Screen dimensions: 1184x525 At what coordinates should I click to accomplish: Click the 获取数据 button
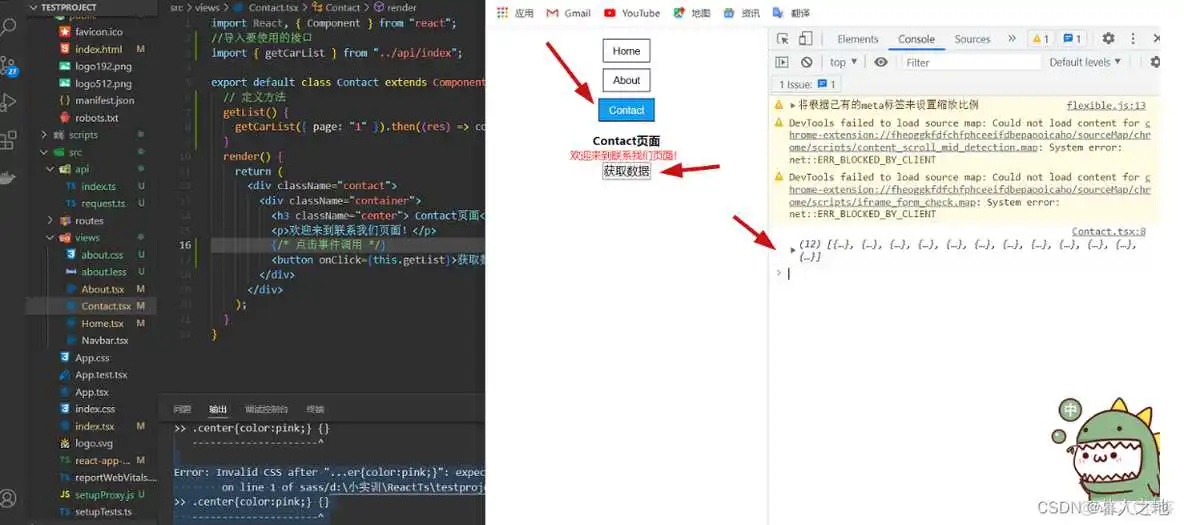pyautogui.click(x=626, y=171)
